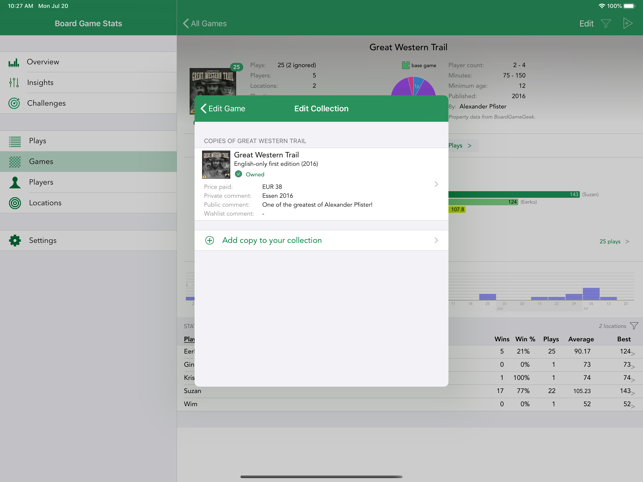This screenshot has width=643, height=482.
Task: Click the tallest bar in plays histogram
Action: [x=591, y=294]
